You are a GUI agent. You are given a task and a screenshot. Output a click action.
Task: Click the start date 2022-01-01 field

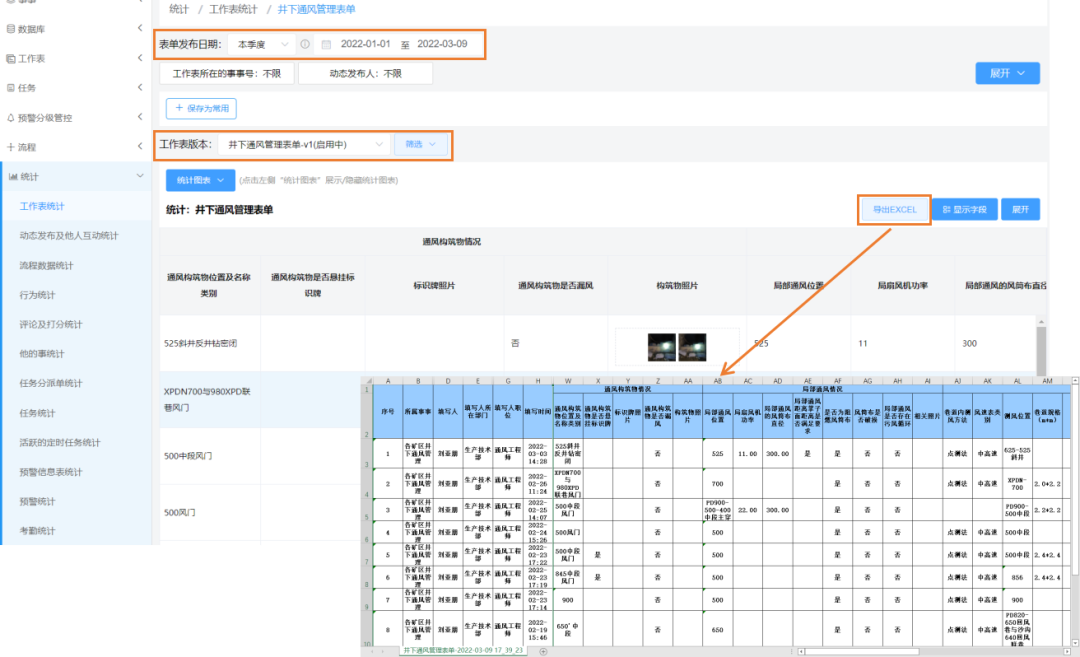tap(365, 45)
